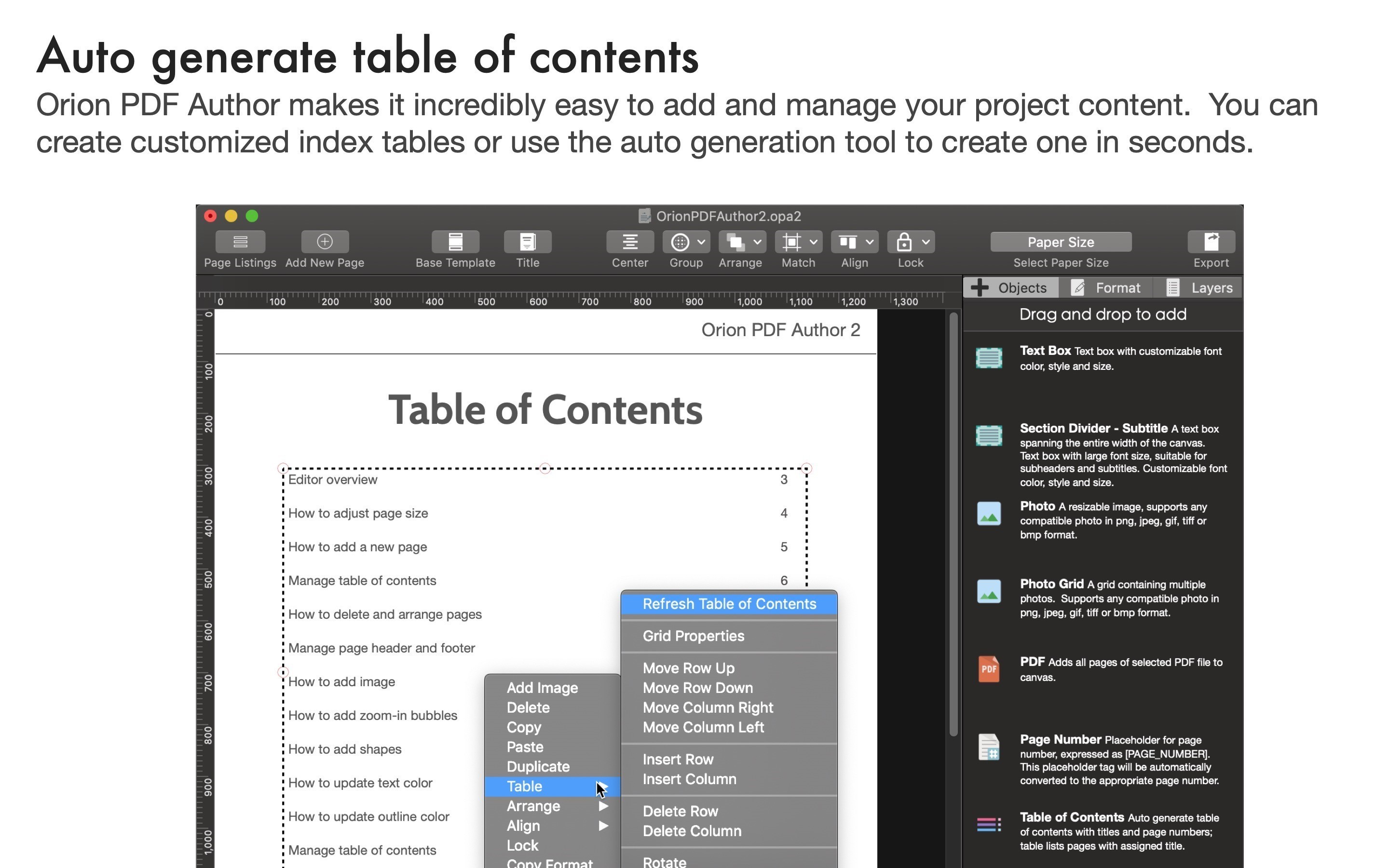This screenshot has width=1389, height=868.
Task: Choose Move Row Down
Action: point(729,688)
